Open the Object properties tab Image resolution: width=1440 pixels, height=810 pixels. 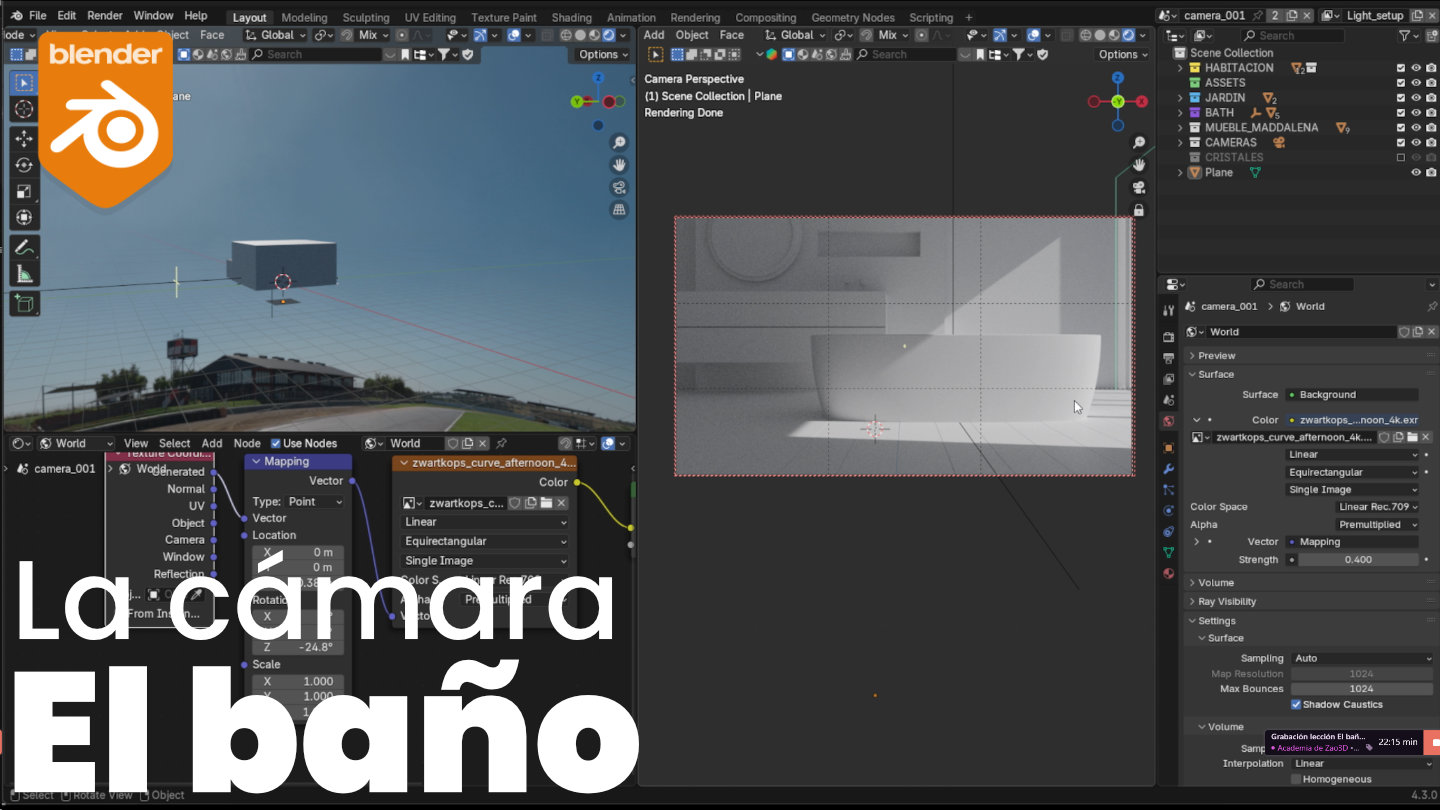(x=1168, y=447)
